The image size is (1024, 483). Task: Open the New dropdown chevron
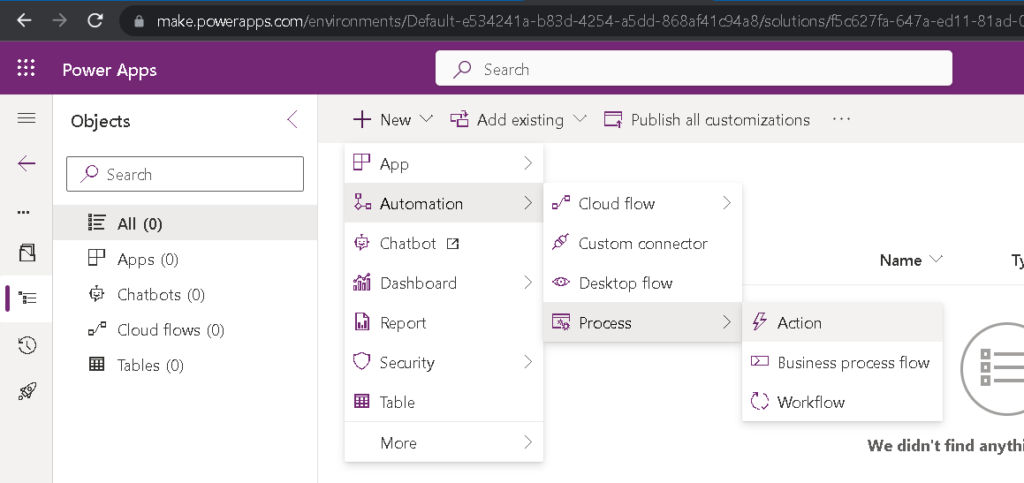point(426,119)
